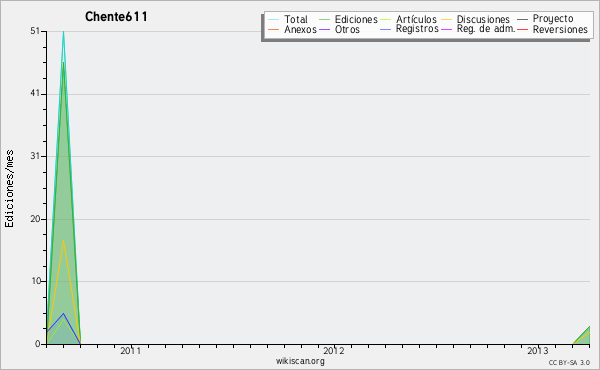Select the Registros legend entry
The image size is (600, 370).
pos(409,29)
